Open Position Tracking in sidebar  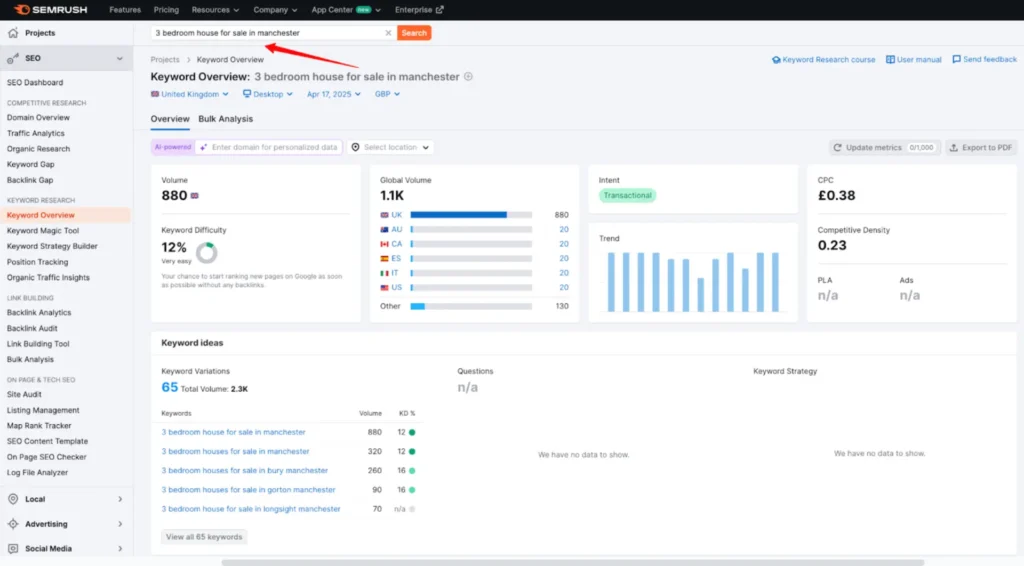(x=37, y=262)
